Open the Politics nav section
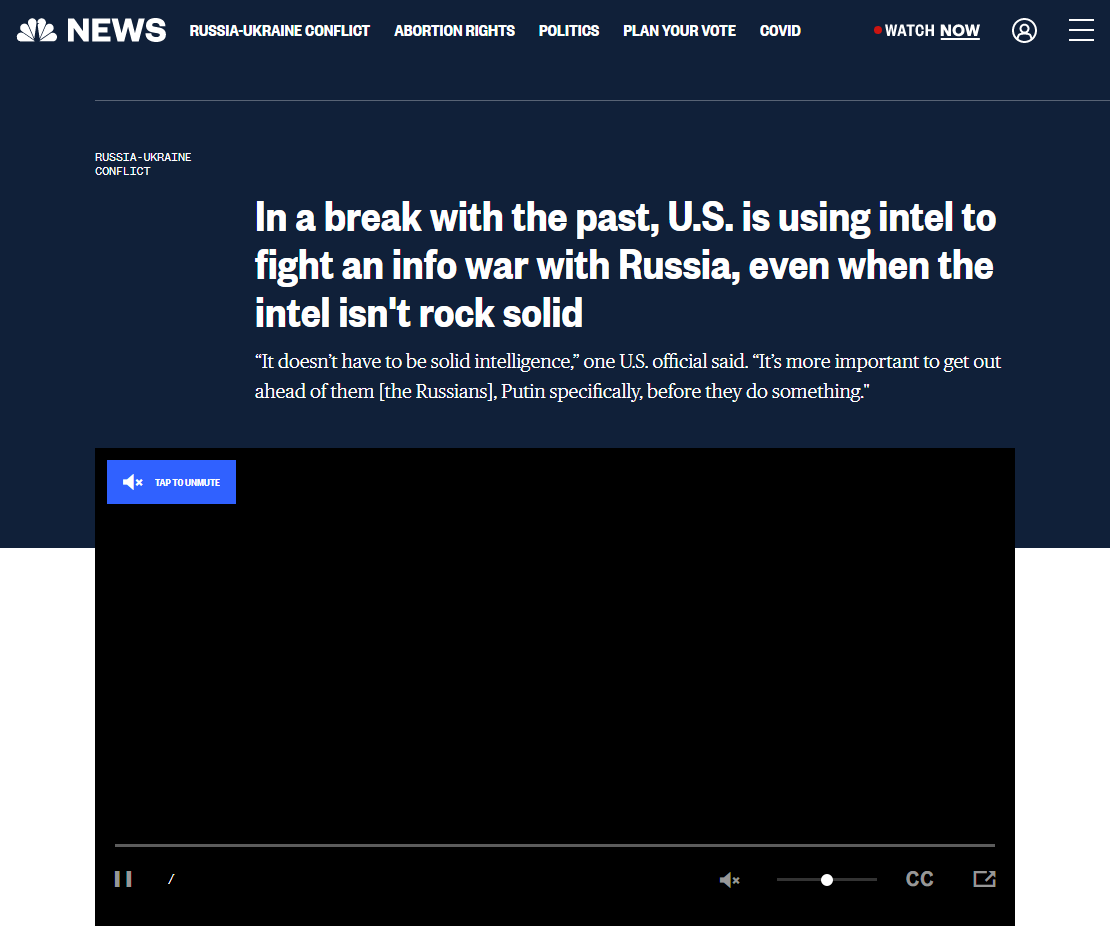The width and height of the screenshot is (1110, 926). pos(568,31)
